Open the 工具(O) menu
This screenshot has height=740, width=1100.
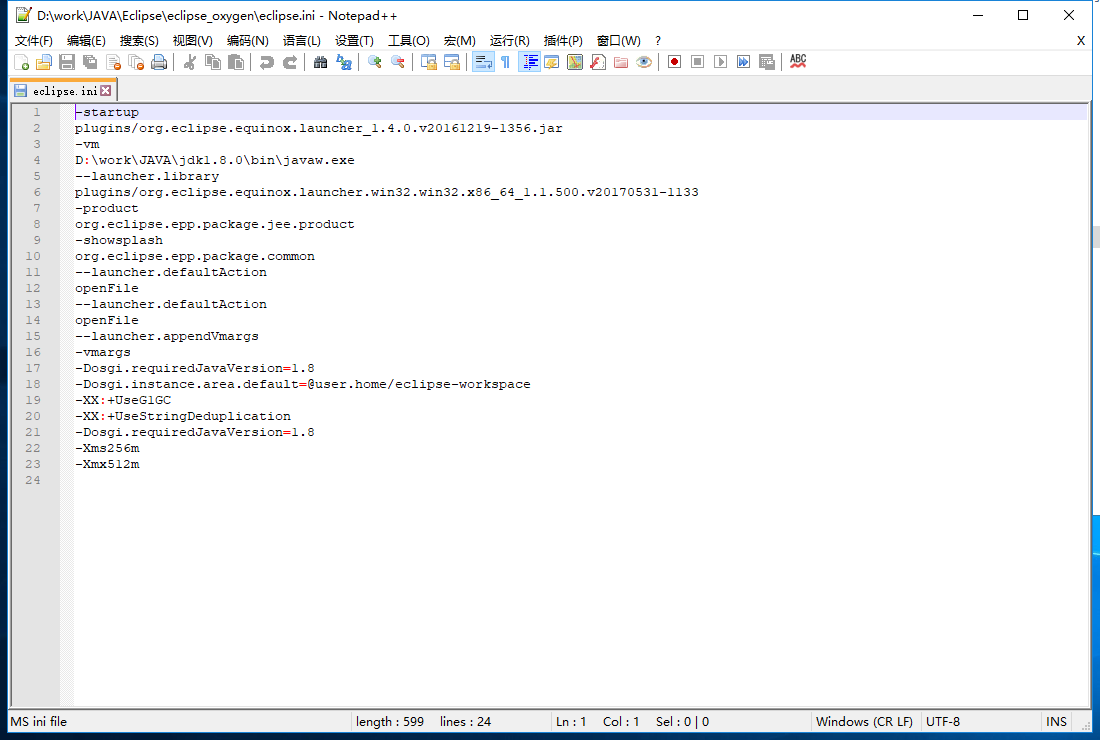pyautogui.click(x=409, y=41)
